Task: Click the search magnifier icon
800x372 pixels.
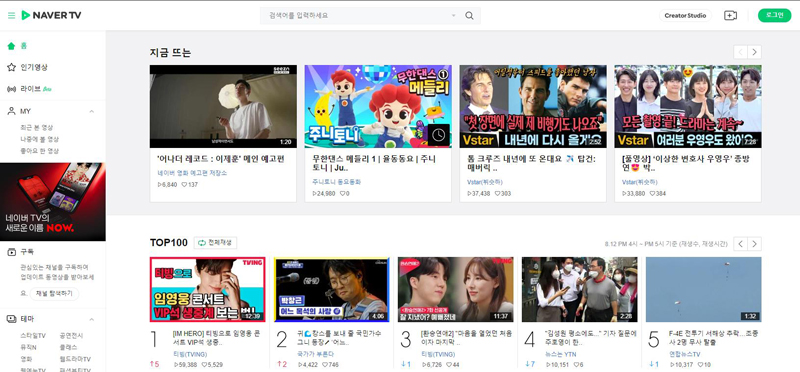Action: click(x=469, y=16)
